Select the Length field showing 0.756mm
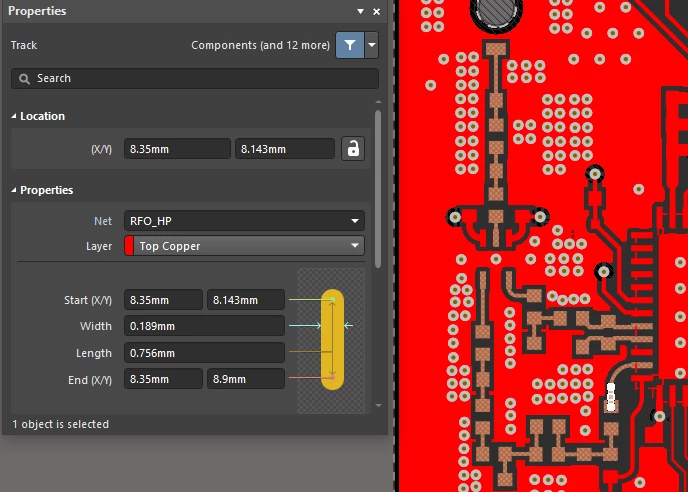The width and height of the screenshot is (688, 492). pyautogui.click(x=204, y=353)
